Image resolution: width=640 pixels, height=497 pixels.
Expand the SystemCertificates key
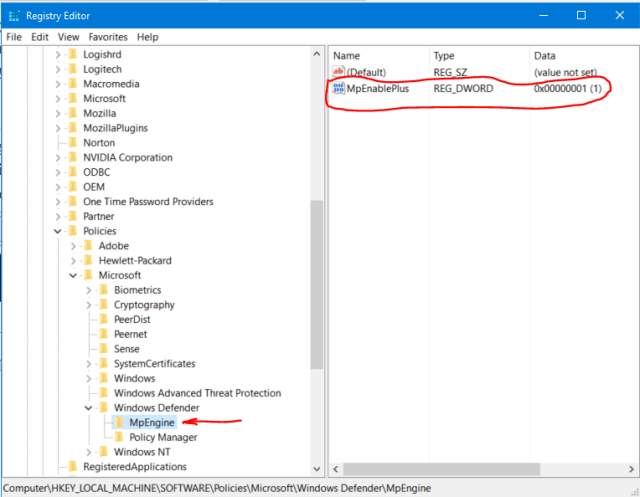(89, 364)
